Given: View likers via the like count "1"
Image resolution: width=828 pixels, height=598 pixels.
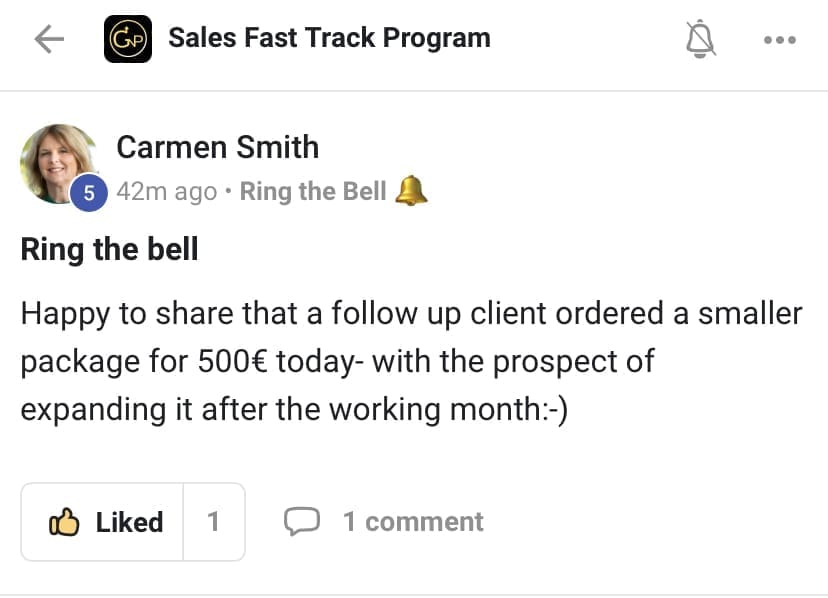Looking at the screenshot, I should (213, 522).
